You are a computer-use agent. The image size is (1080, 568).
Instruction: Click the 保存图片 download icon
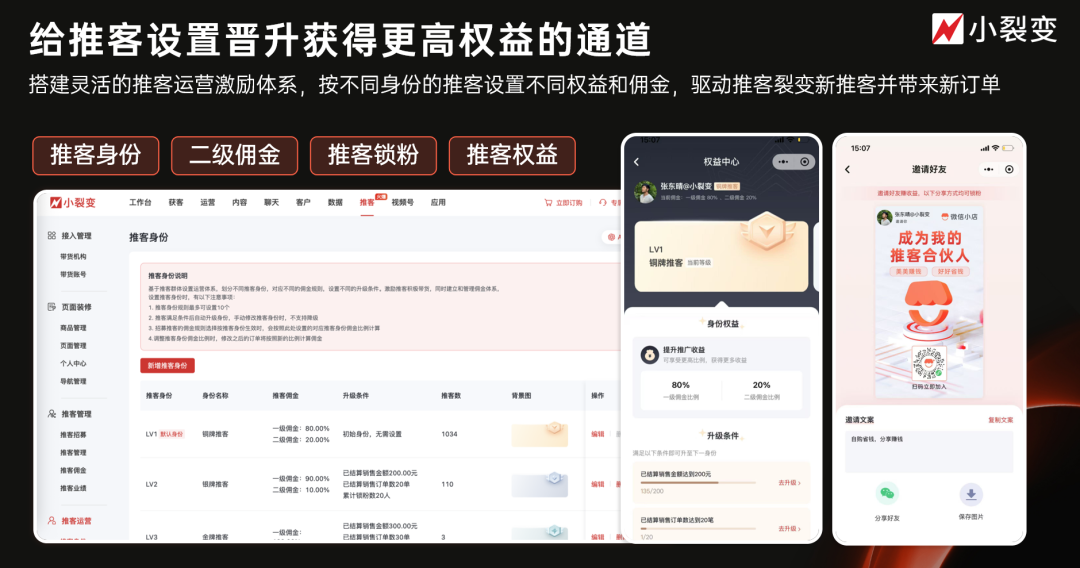pos(971,494)
